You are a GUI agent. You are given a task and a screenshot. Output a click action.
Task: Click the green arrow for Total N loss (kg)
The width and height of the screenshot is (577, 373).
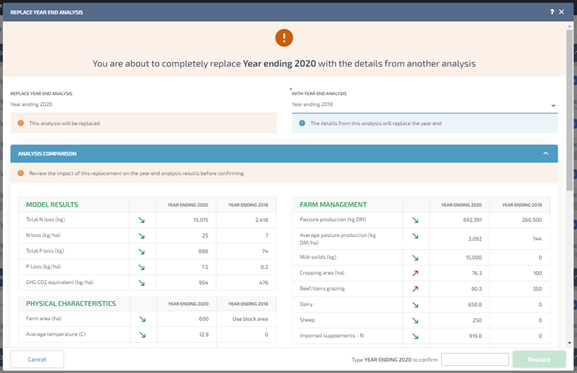click(142, 220)
